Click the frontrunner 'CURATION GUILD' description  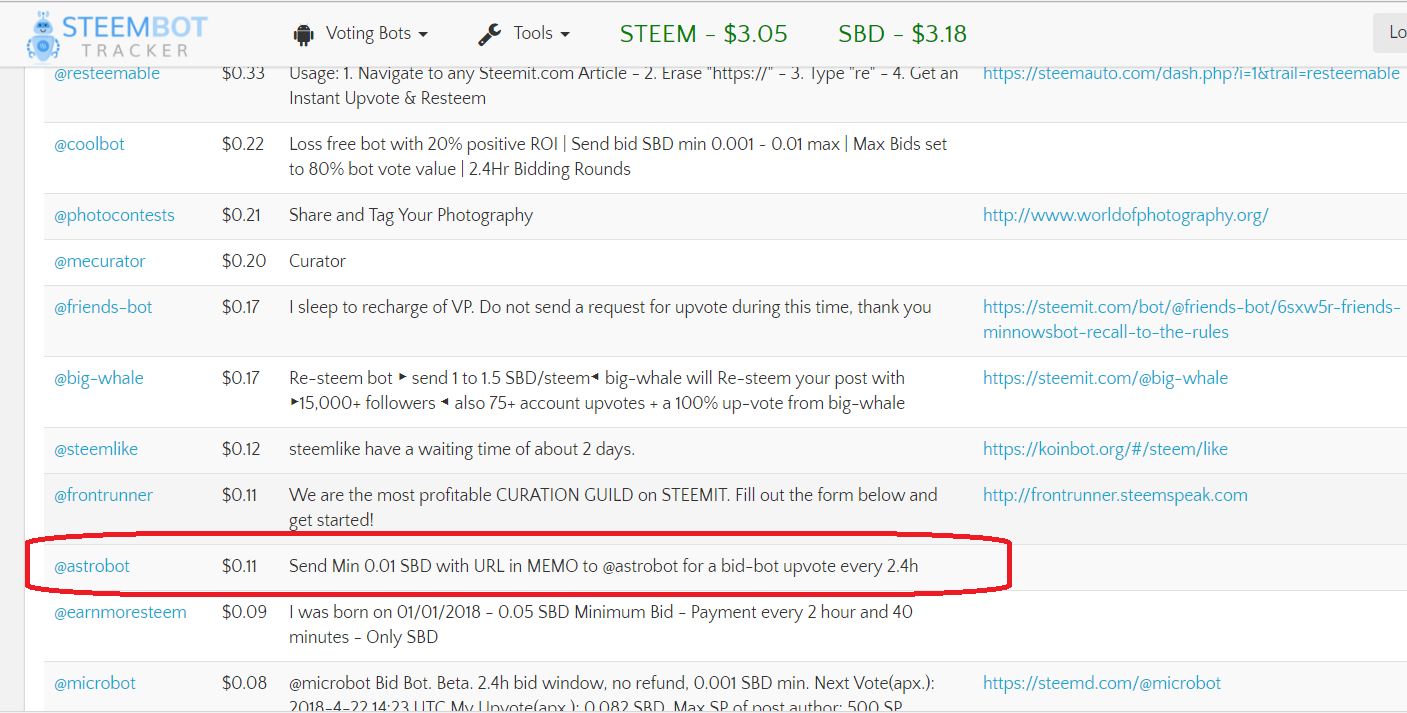(613, 507)
